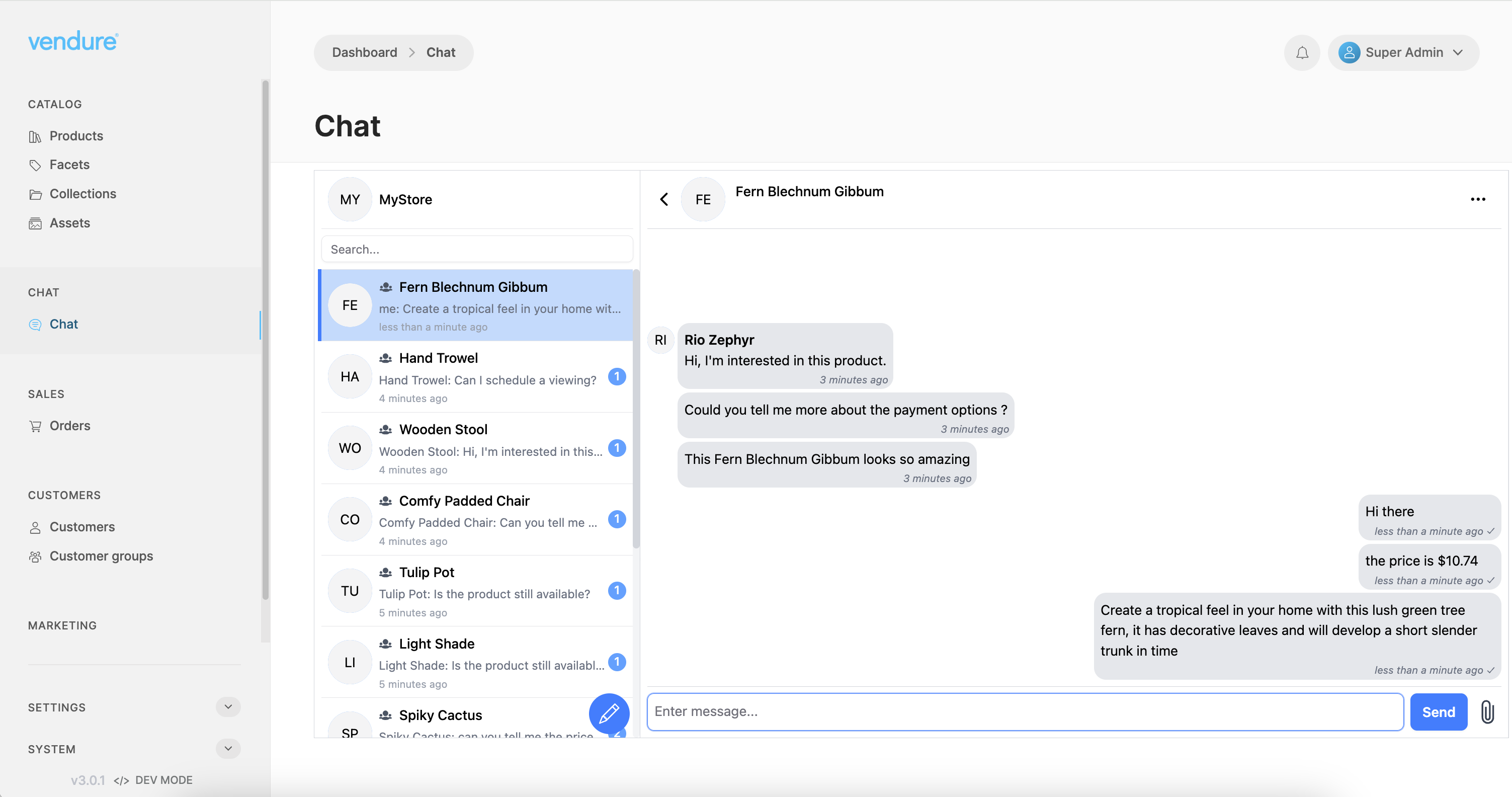This screenshot has height=797, width=1512.
Task: Click the code icon beside DEV MODE
Action: [x=122, y=780]
